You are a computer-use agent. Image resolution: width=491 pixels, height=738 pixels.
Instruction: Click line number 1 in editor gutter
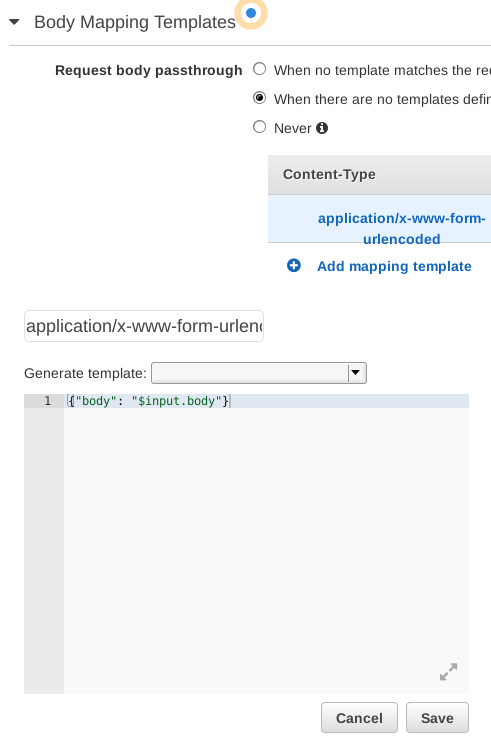click(48, 401)
